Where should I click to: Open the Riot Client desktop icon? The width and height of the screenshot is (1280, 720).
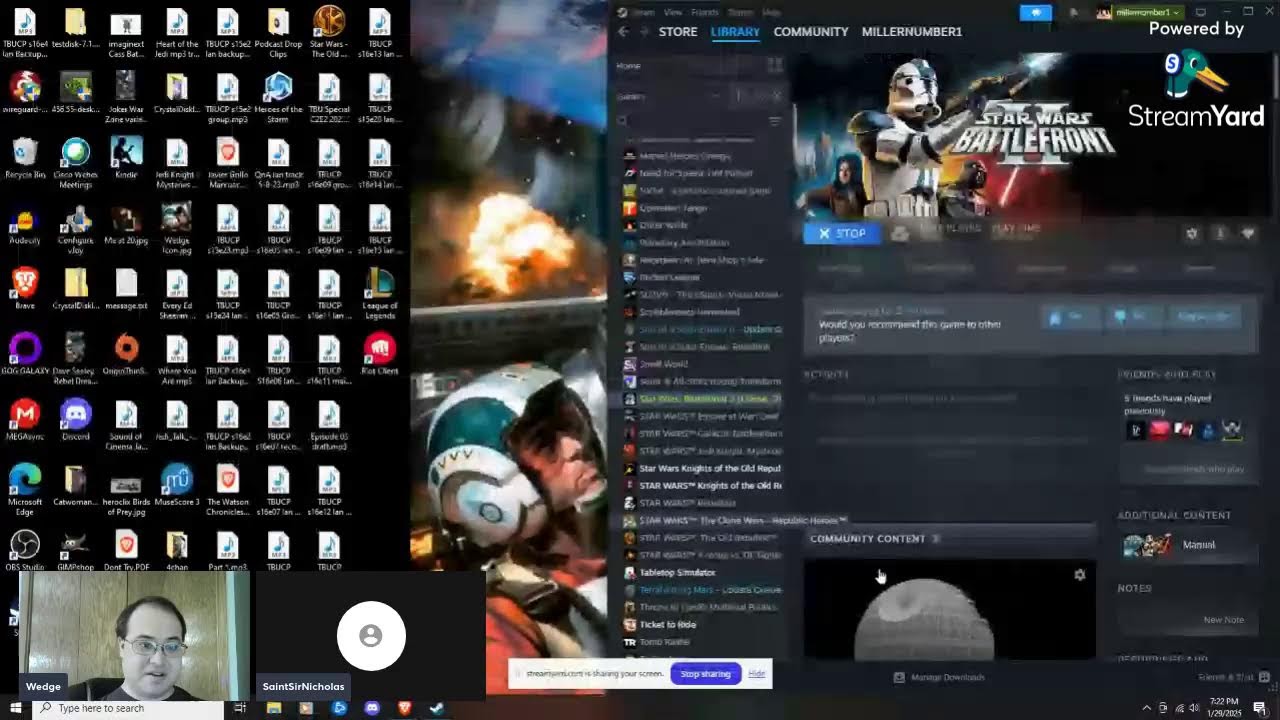(x=380, y=355)
